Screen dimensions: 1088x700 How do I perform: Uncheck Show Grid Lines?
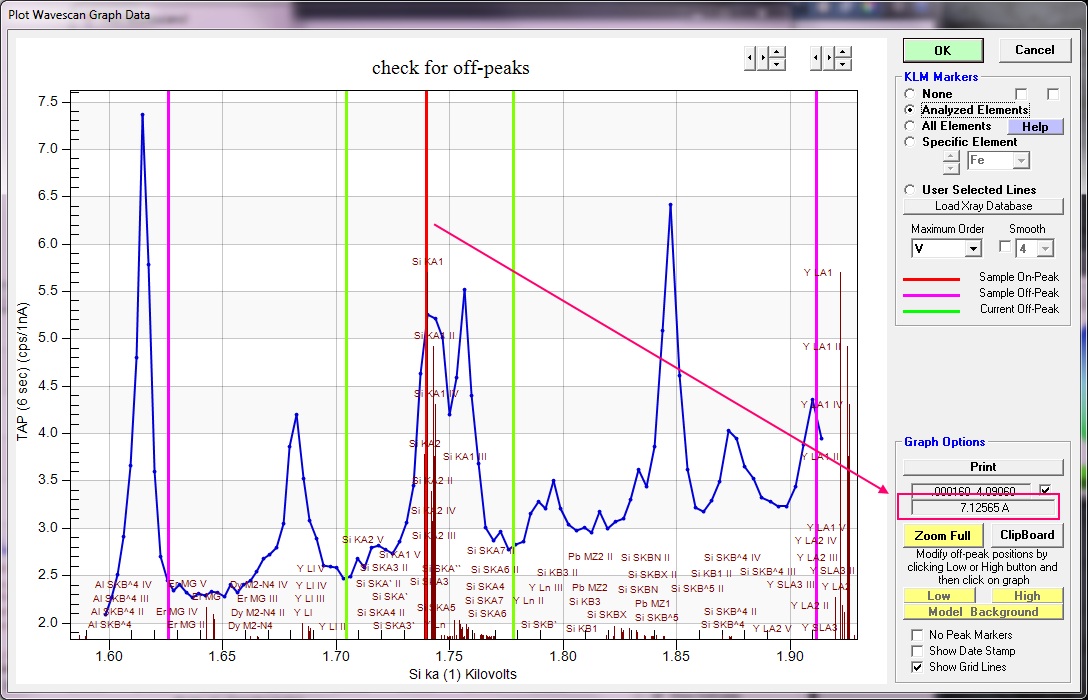pyautogui.click(x=917, y=667)
